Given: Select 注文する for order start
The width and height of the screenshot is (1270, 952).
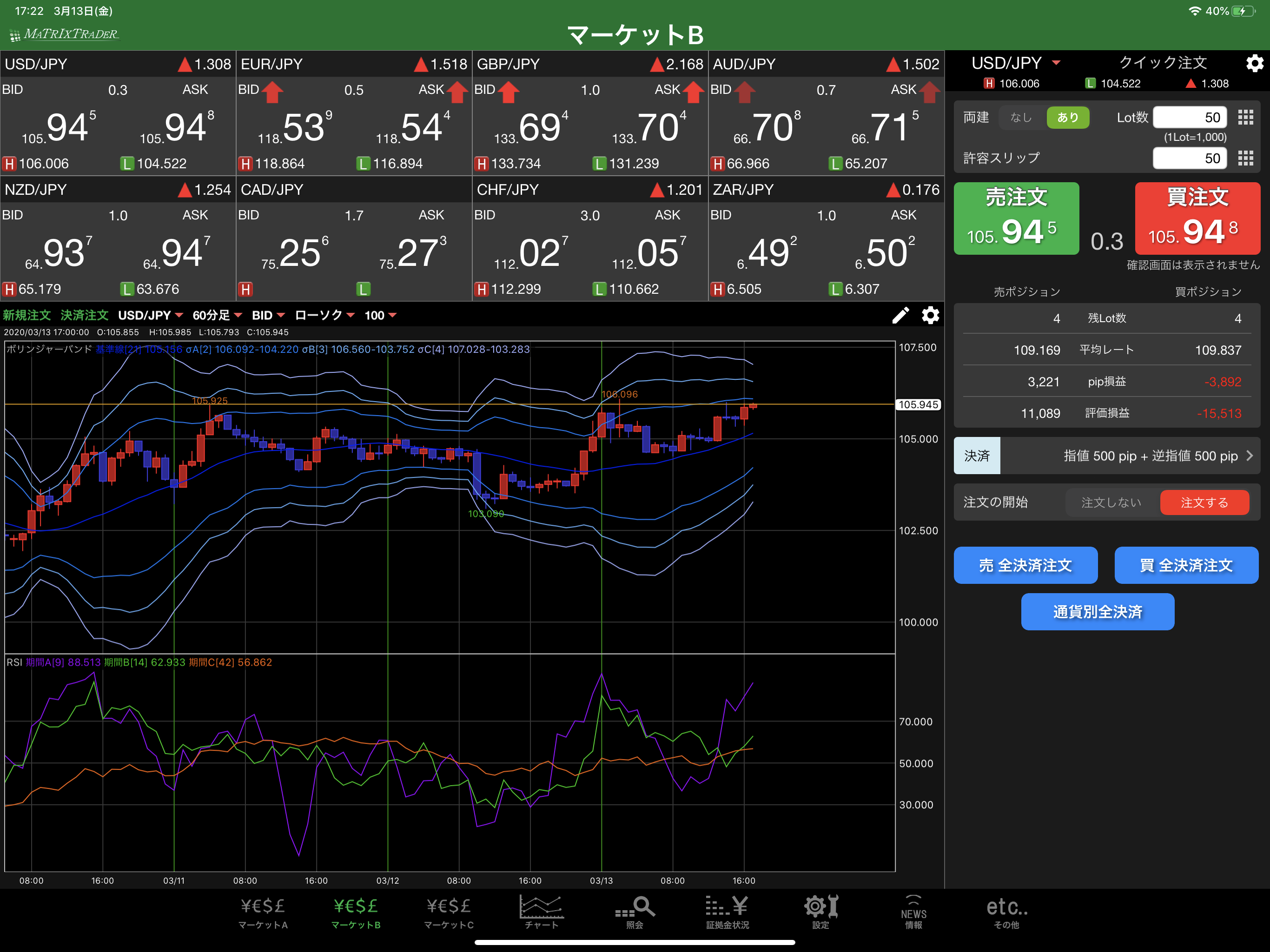Looking at the screenshot, I should point(1204,502).
